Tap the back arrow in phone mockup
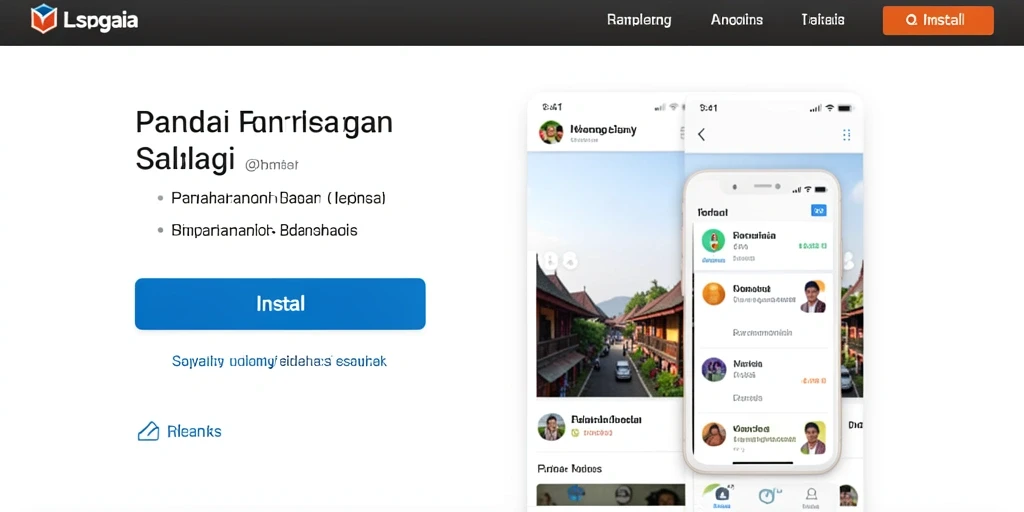Screen dimensions: 1024x512 tap(701, 135)
